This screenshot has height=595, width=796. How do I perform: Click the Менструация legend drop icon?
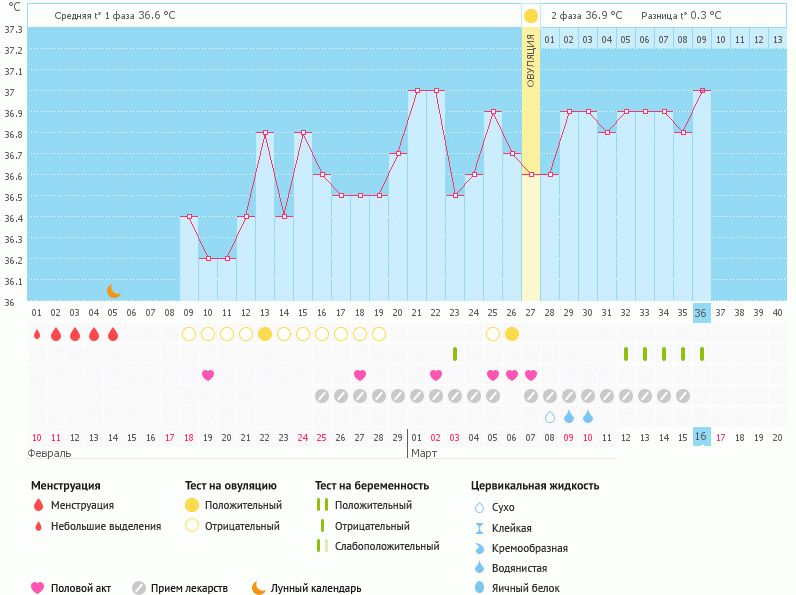[38, 505]
